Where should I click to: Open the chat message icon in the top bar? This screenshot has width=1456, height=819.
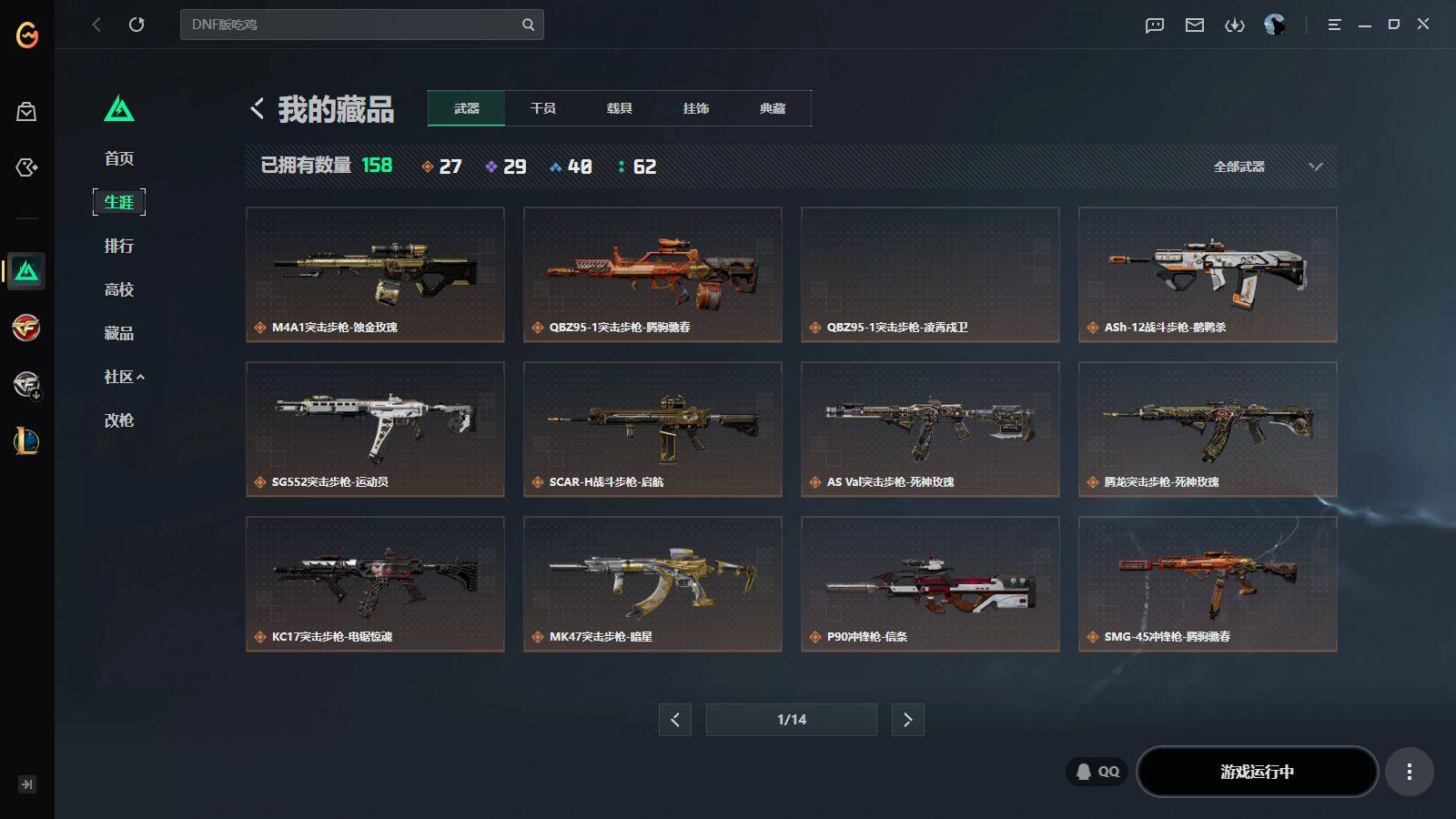click(x=1155, y=25)
